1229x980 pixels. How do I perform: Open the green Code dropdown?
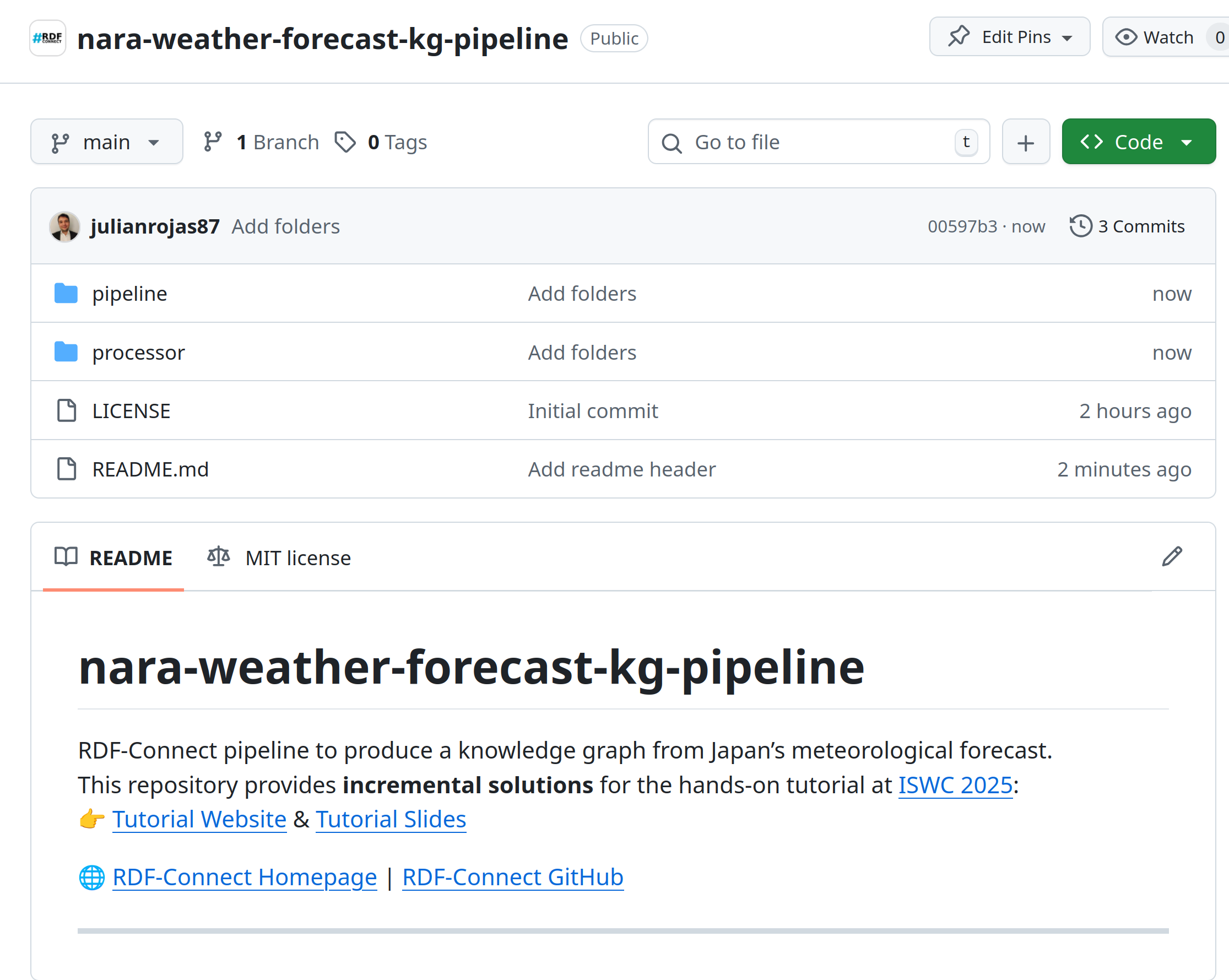[x=1138, y=142]
